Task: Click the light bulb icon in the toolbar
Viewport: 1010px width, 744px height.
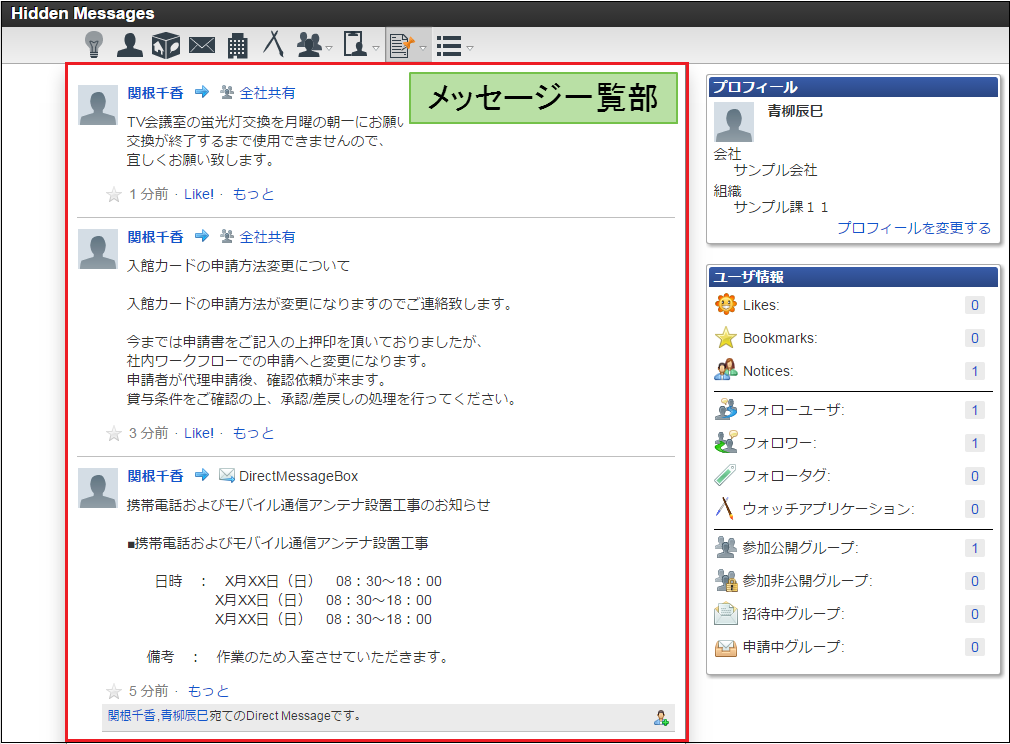Action: click(95, 45)
